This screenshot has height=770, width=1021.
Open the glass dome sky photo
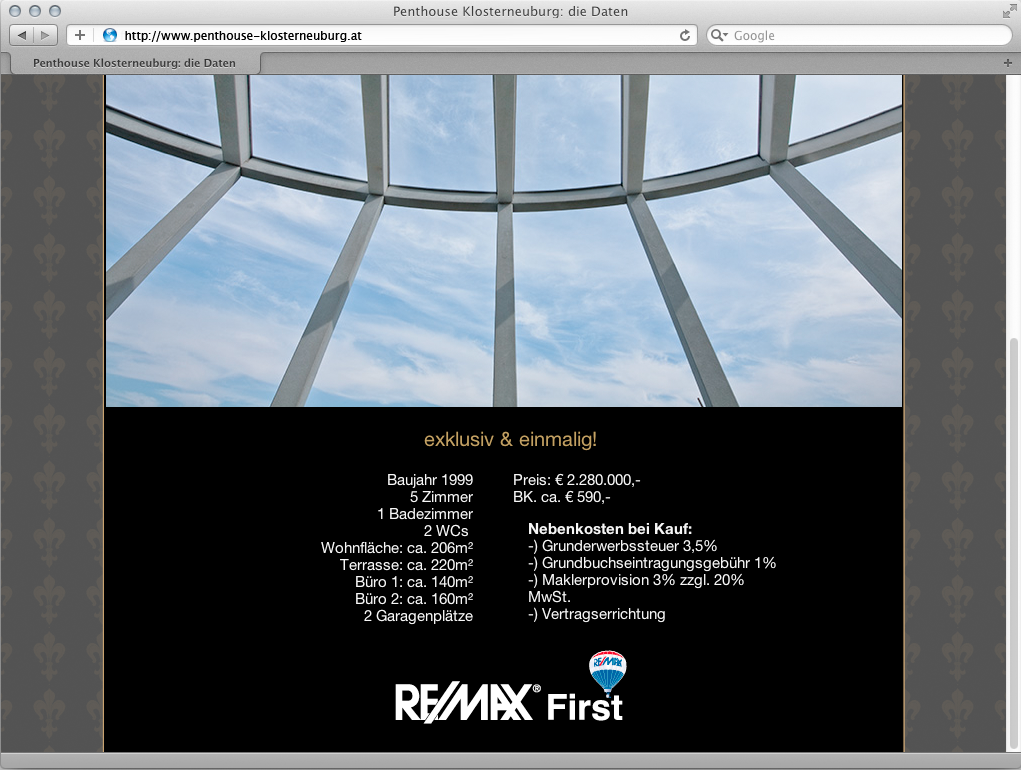pyautogui.click(x=503, y=241)
